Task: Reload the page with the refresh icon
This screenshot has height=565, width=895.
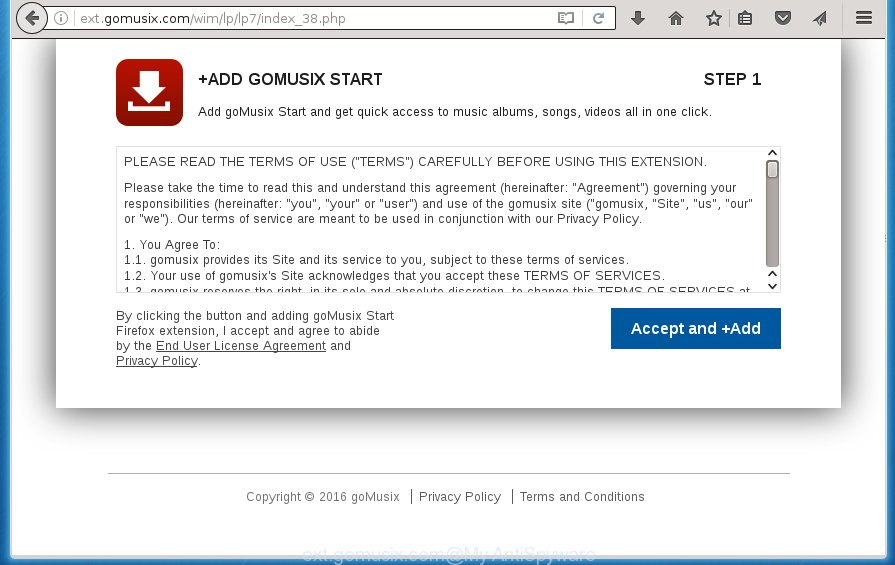Action: pyautogui.click(x=598, y=18)
